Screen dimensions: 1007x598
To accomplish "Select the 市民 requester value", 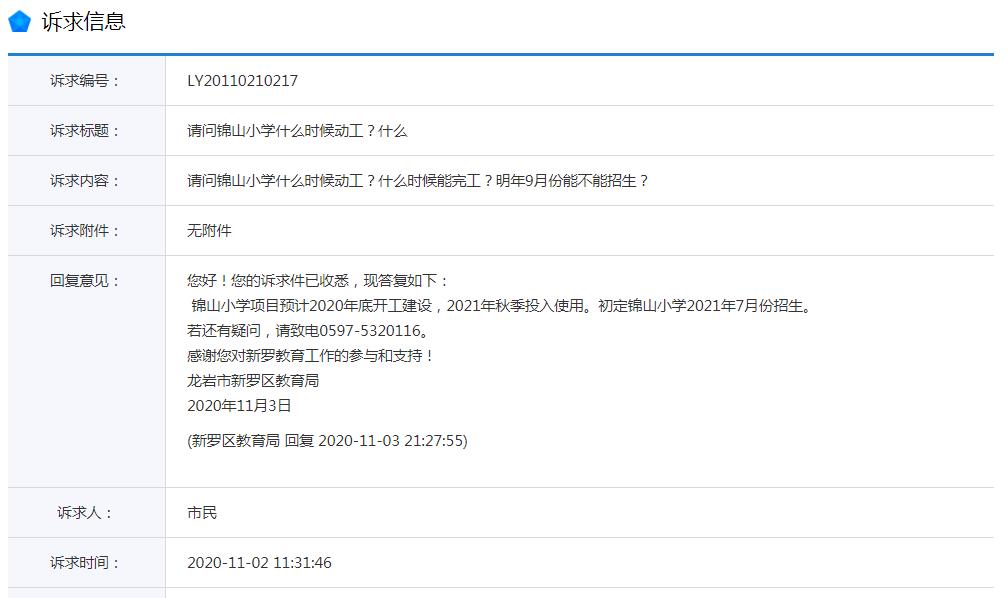I will tap(200, 510).
